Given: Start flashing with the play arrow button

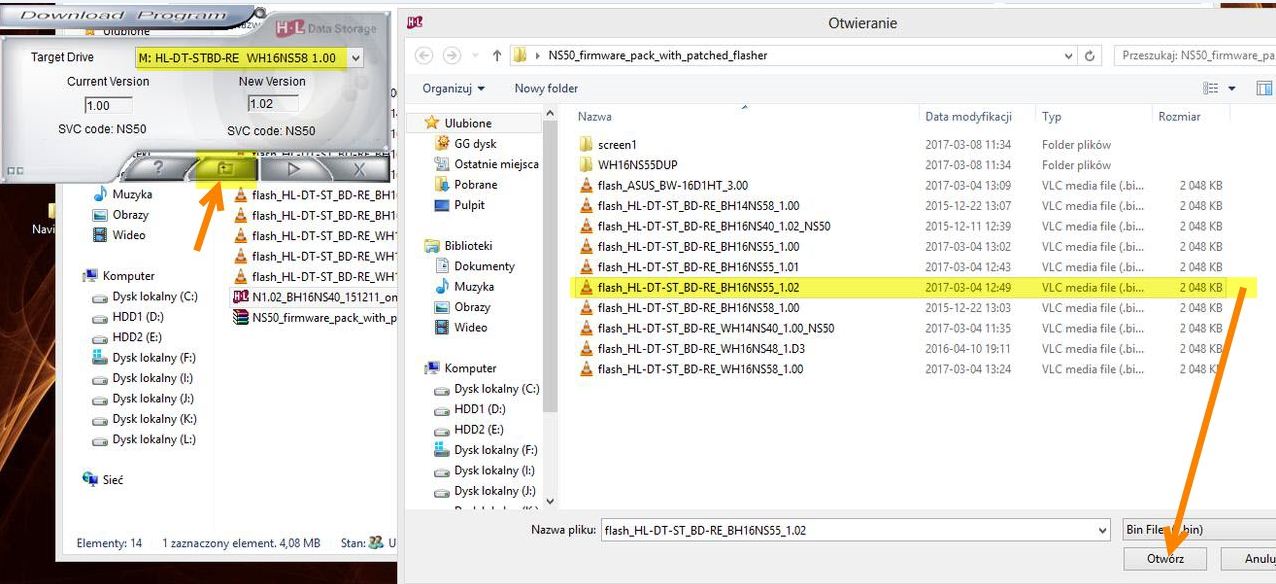Looking at the screenshot, I should click(294, 169).
